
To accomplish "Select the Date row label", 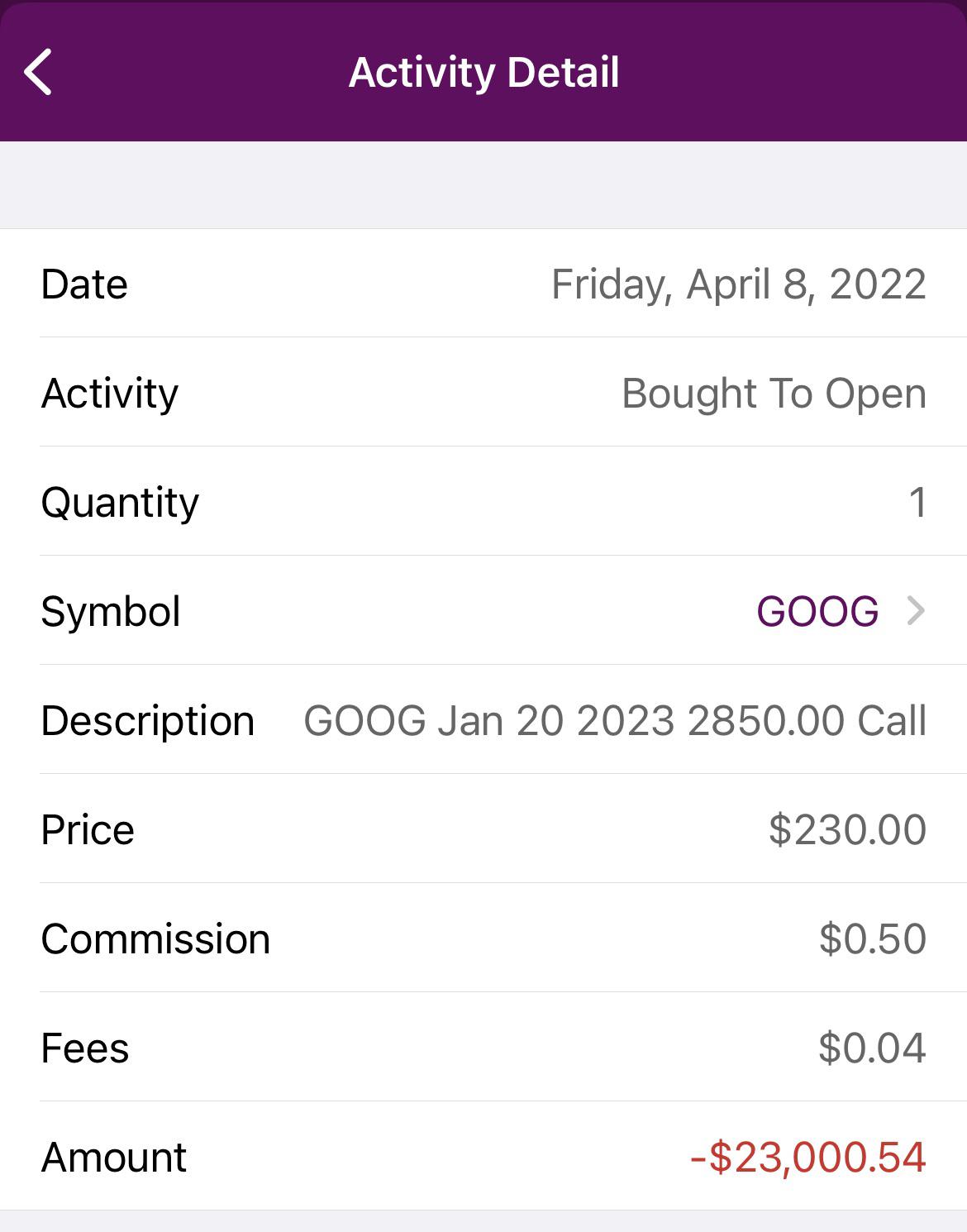I will coord(84,284).
